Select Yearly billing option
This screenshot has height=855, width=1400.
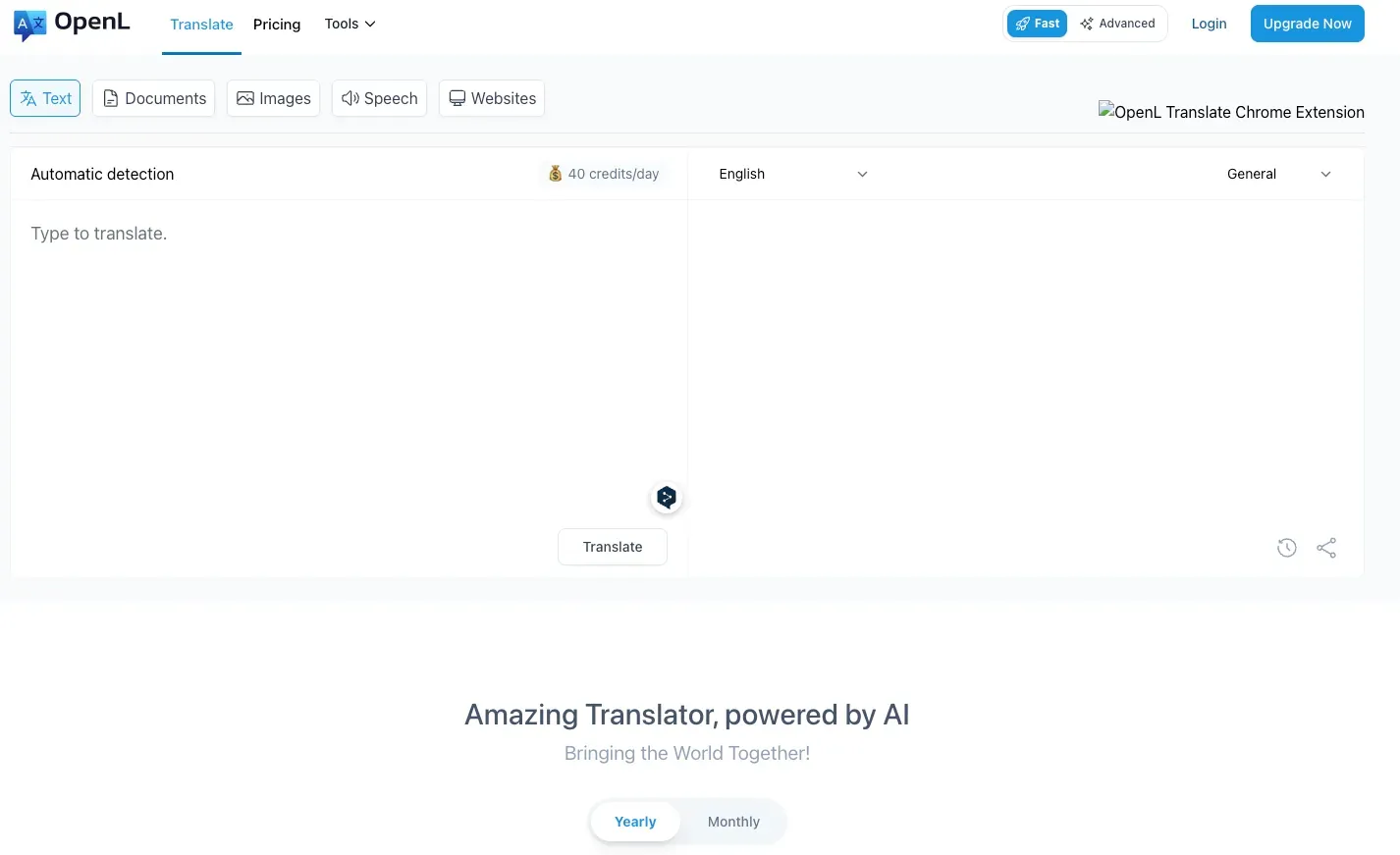tap(635, 822)
